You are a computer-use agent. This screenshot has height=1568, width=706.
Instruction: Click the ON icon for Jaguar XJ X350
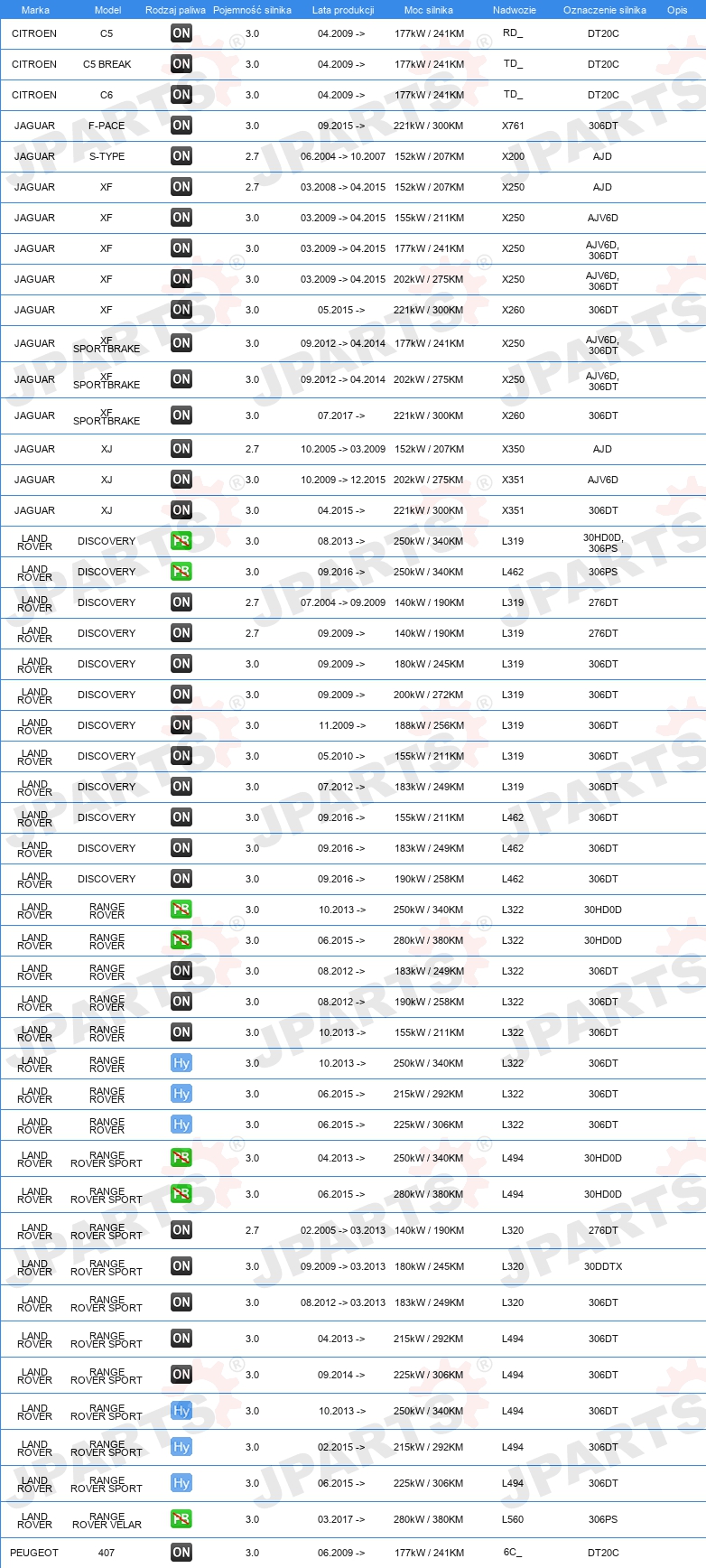pyautogui.click(x=181, y=449)
